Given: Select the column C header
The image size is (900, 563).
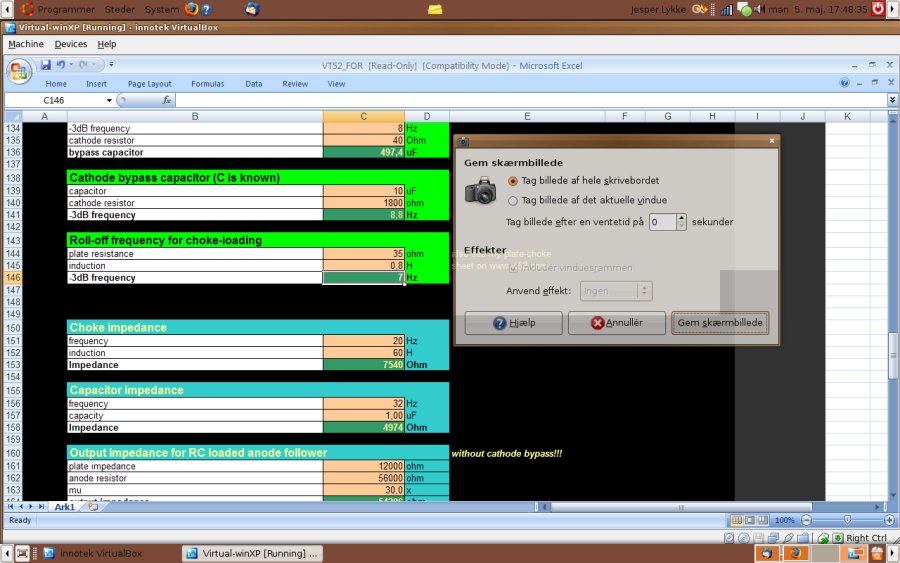Looking at the screenshot, I should click(x=363, y=116).
